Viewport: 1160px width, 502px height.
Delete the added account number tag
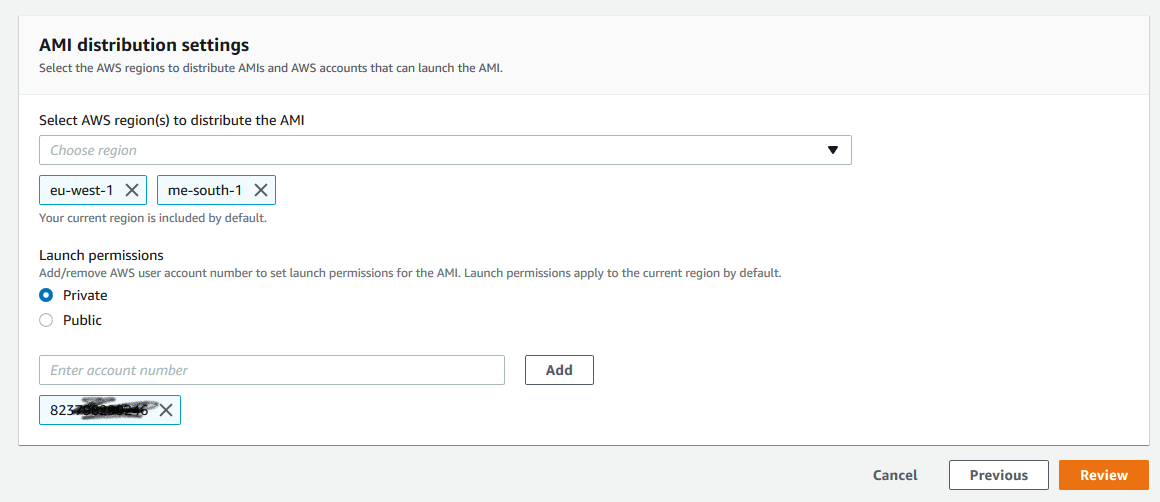point(166,410)
